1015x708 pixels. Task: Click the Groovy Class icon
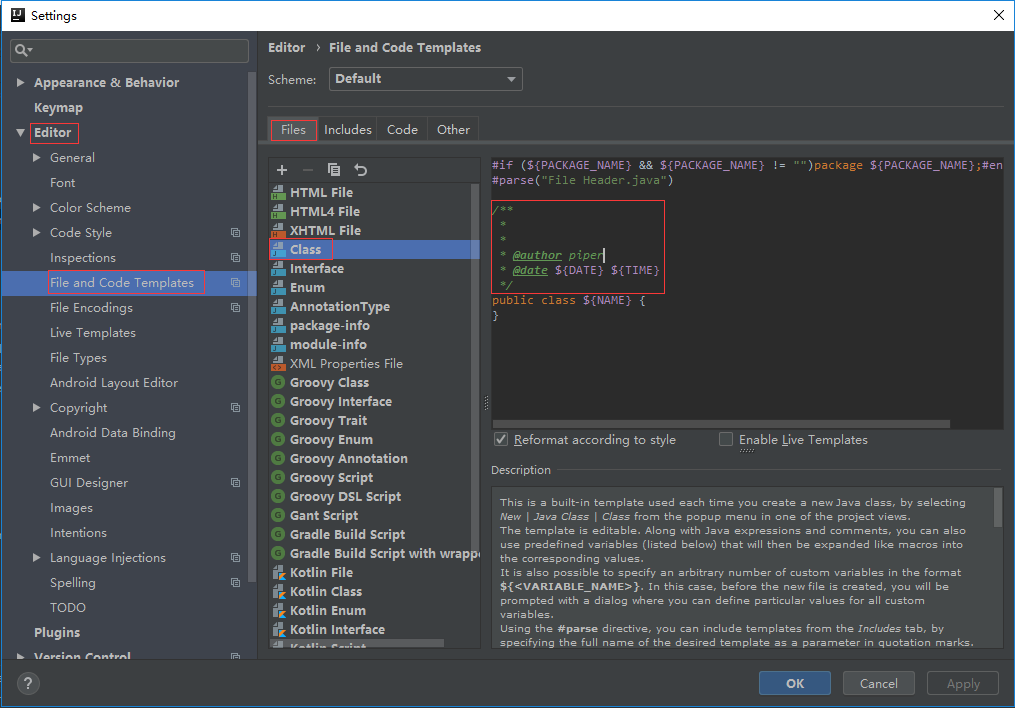[278, 382]
